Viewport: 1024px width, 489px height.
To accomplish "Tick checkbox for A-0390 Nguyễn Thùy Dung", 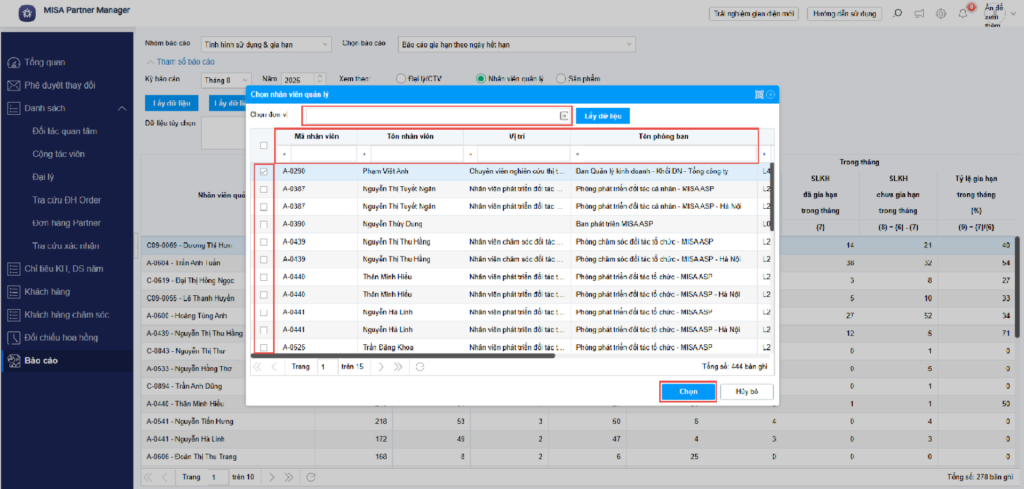I will click(264, 224).
